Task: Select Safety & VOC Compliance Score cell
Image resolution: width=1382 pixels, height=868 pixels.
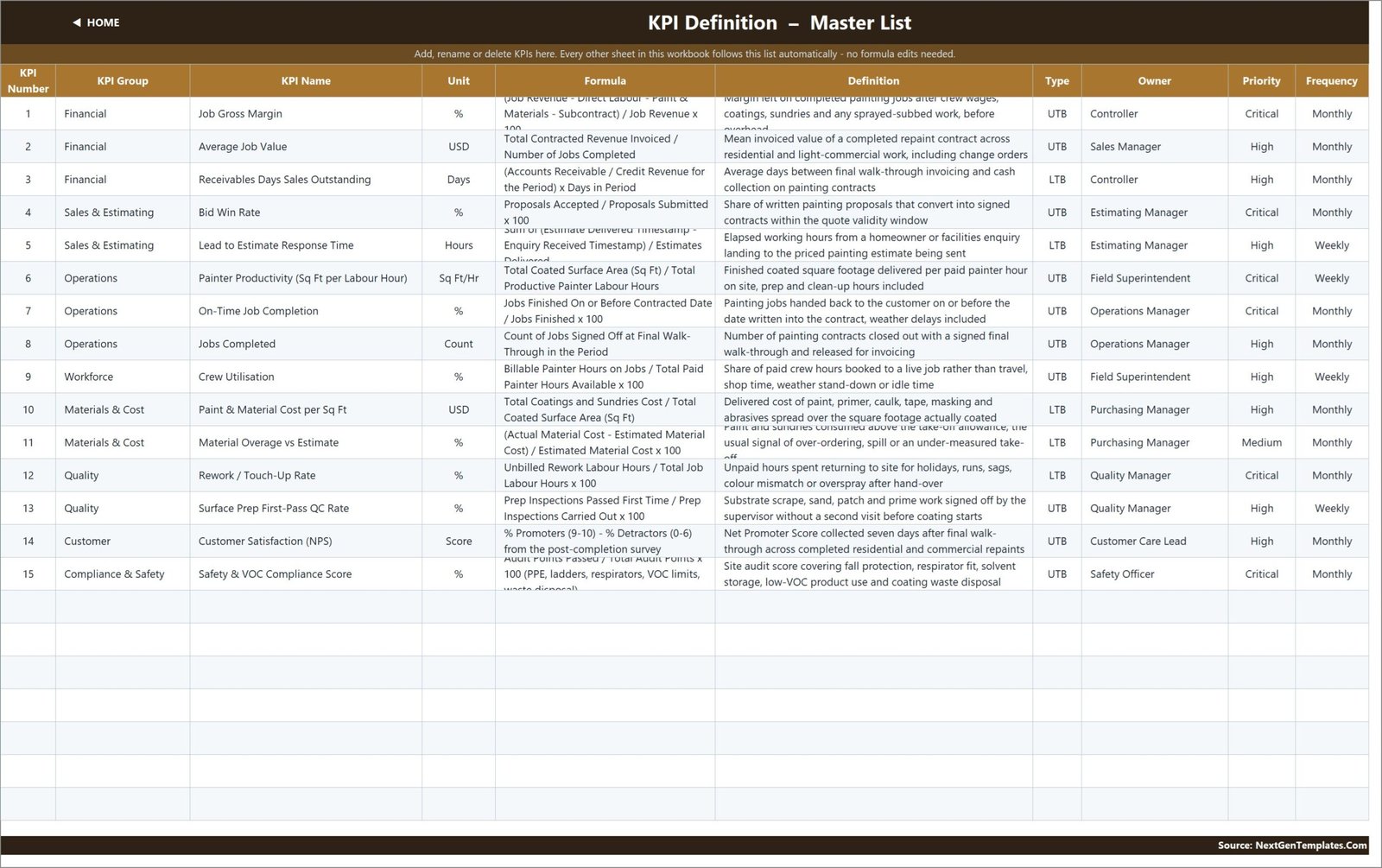Action: tap(306, 573)
